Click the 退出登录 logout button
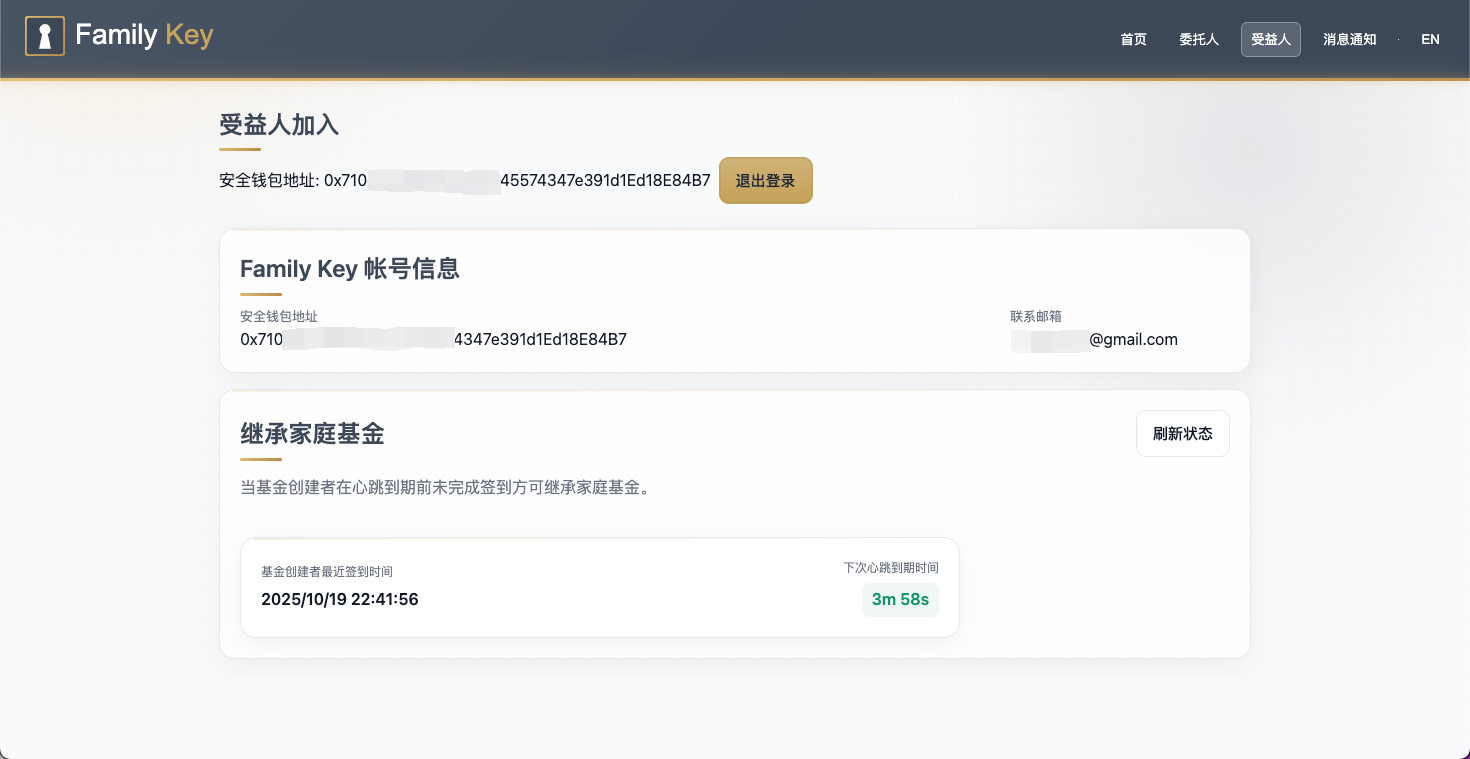Image resolution: width=1470 pixels, height=759 pixels. [x=765, y=181]
